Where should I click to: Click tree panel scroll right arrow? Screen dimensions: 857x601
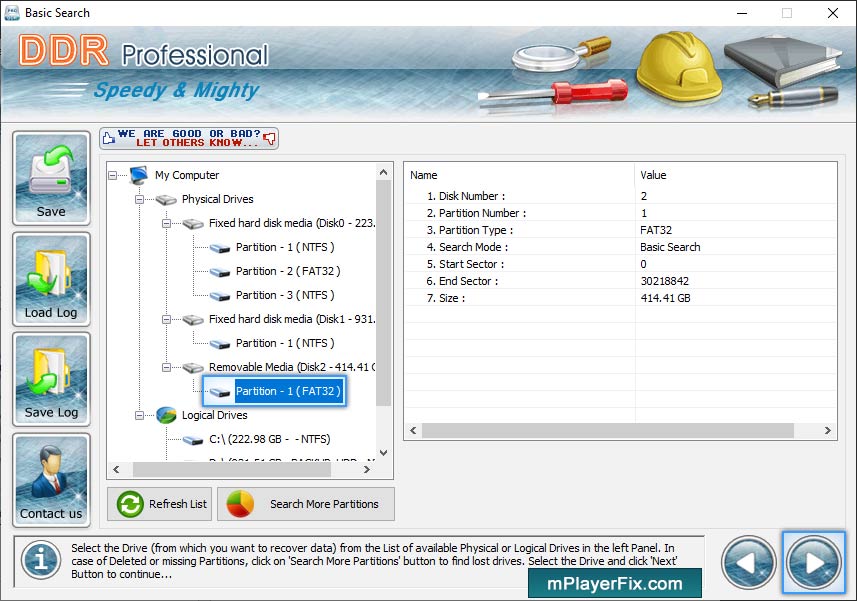point(367,469)
